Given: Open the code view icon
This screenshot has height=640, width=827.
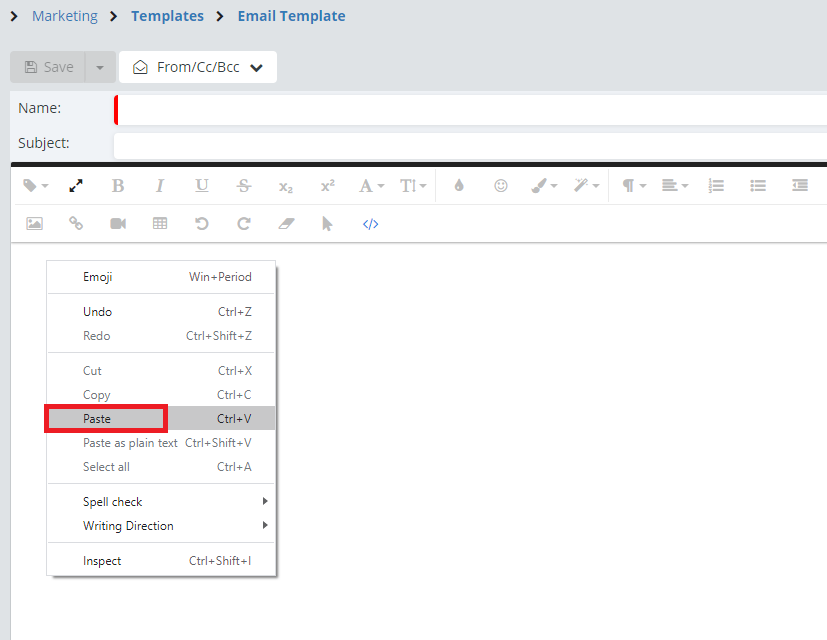Looking at the screenshot, I should pyautogui.click(x=370, y=223).
